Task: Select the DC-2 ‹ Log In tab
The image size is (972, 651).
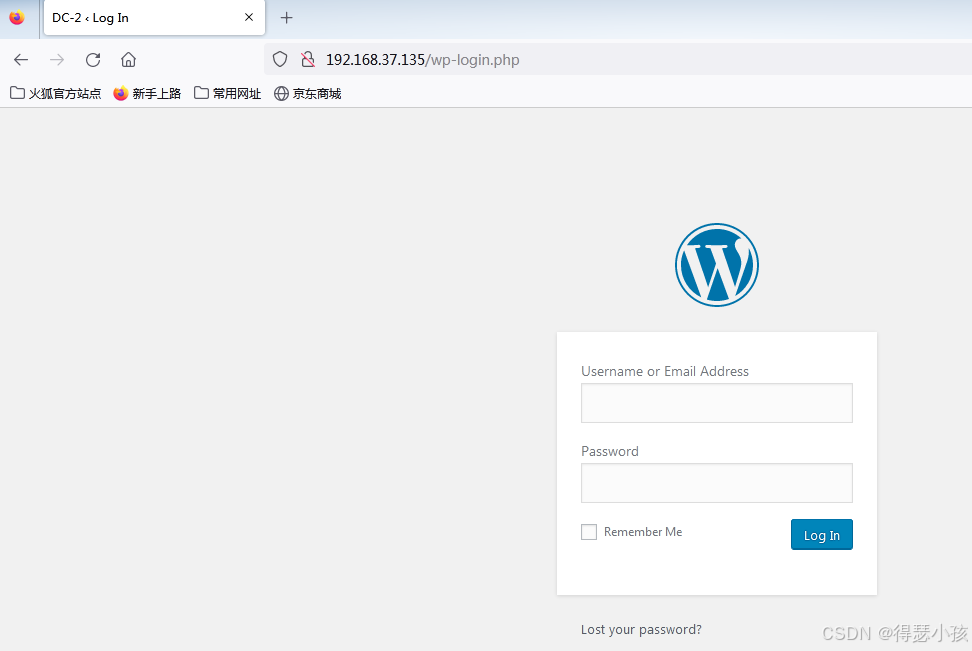Action: point(154,17)
